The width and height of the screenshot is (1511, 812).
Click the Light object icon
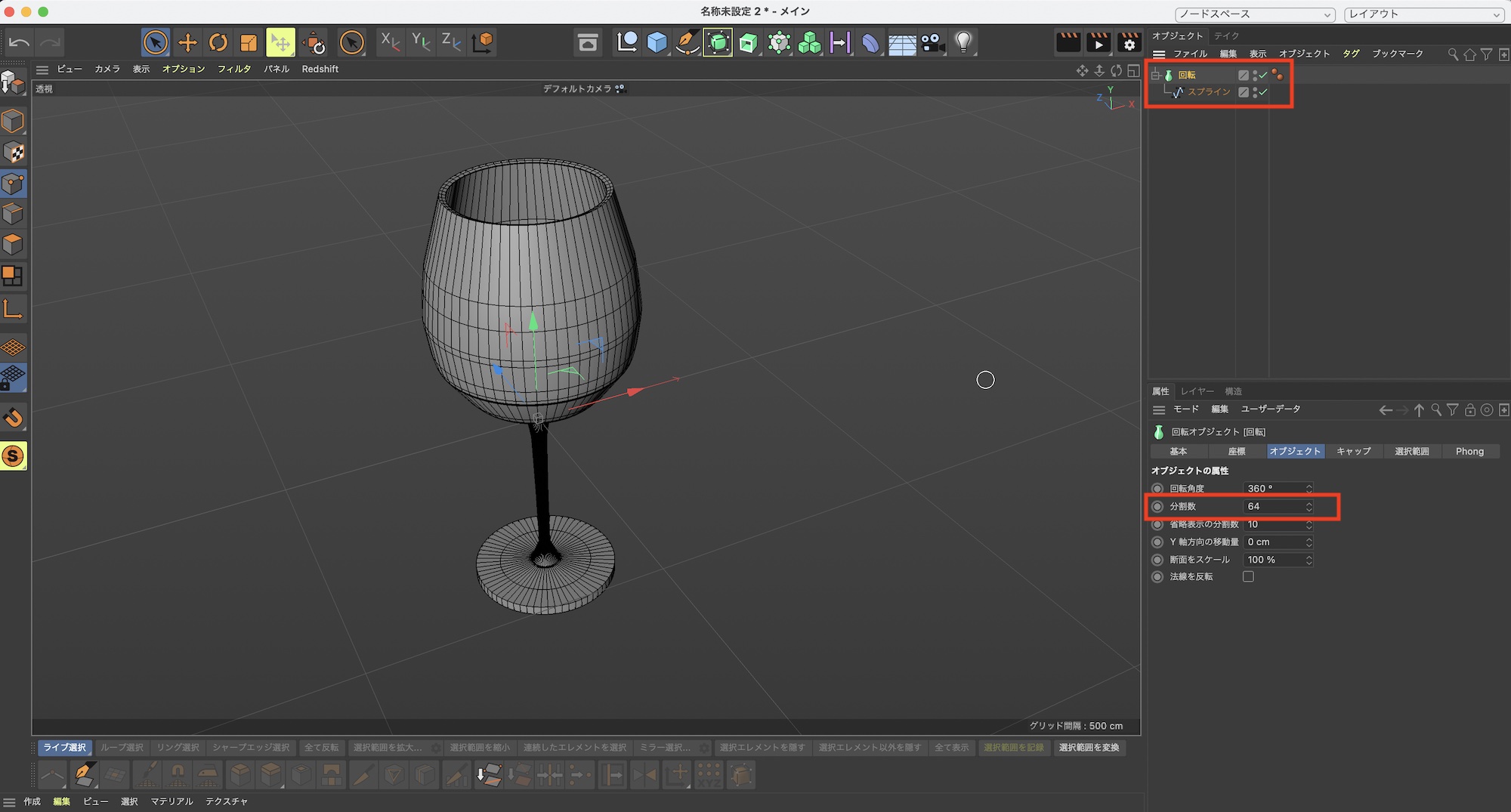[x=963, y=42]
